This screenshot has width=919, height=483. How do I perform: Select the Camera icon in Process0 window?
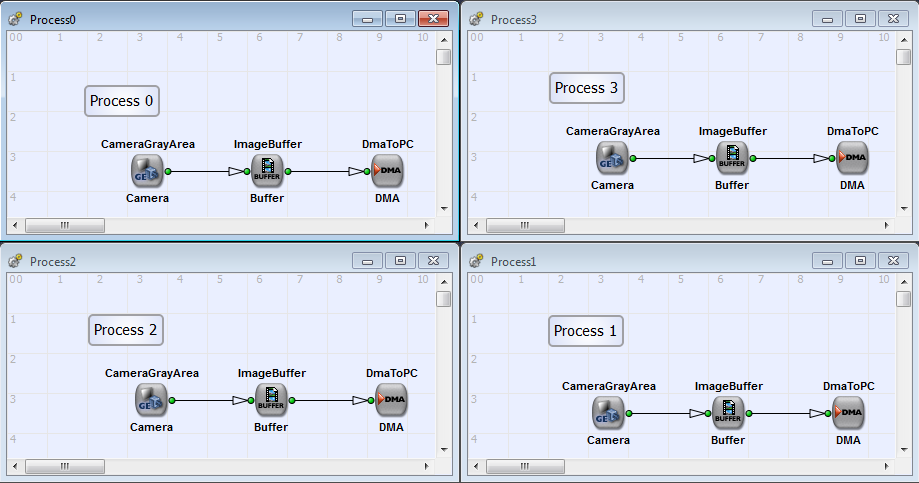pyautogui.click(x=147, y=171)
